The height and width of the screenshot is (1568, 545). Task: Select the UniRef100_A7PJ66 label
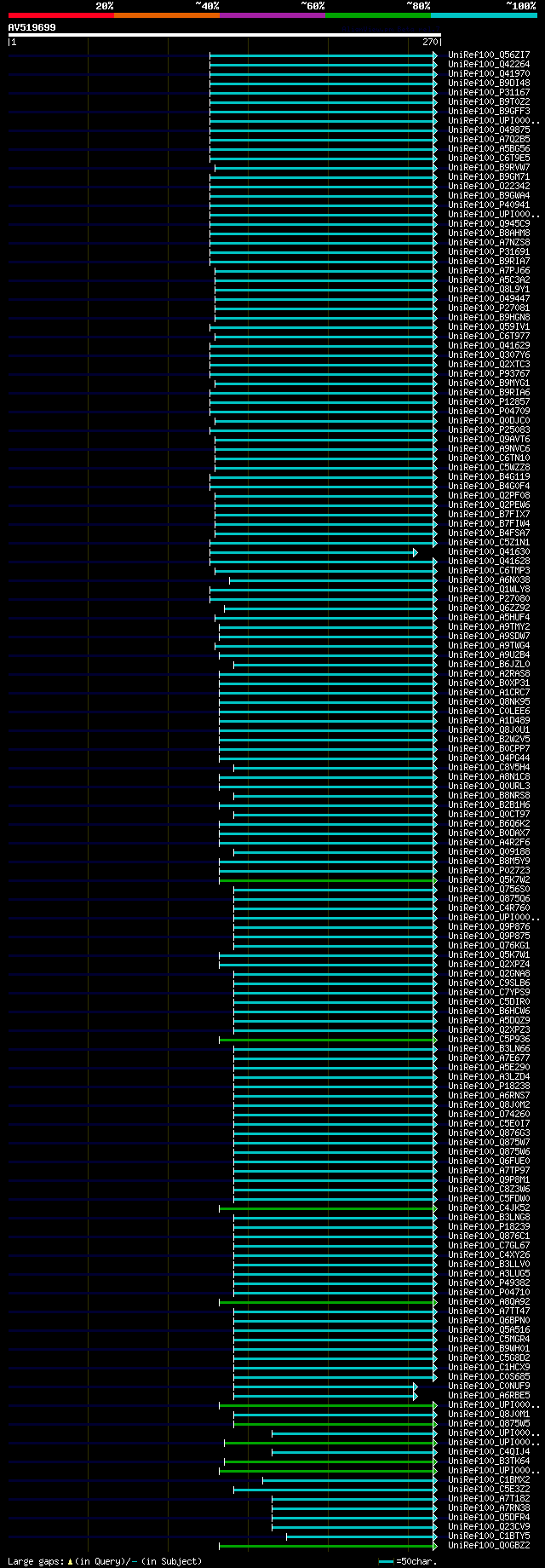coord(489,270)
